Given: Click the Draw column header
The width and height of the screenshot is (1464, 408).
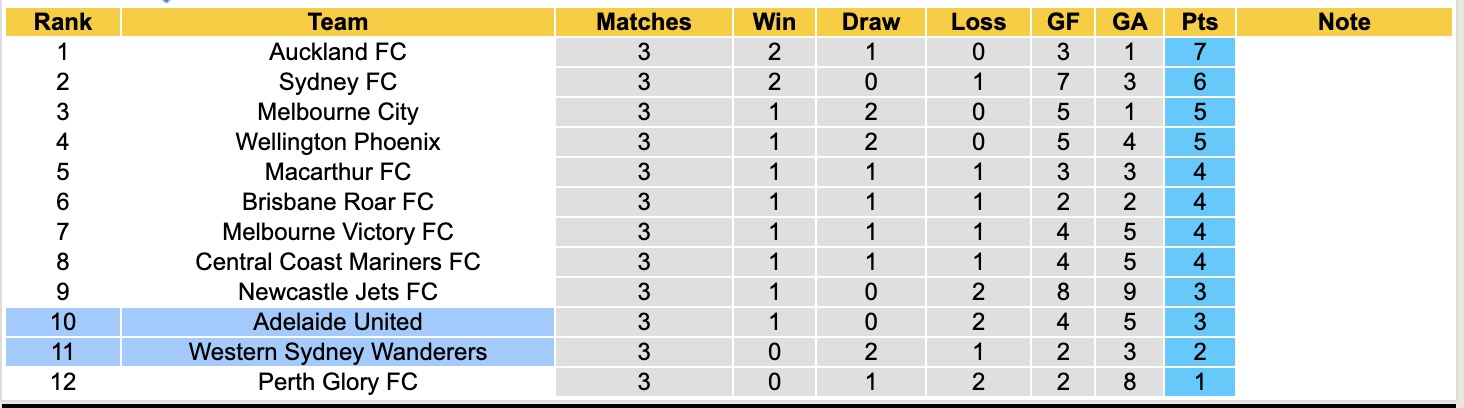Looking at the screenshot, I should [x=870, y=22].
